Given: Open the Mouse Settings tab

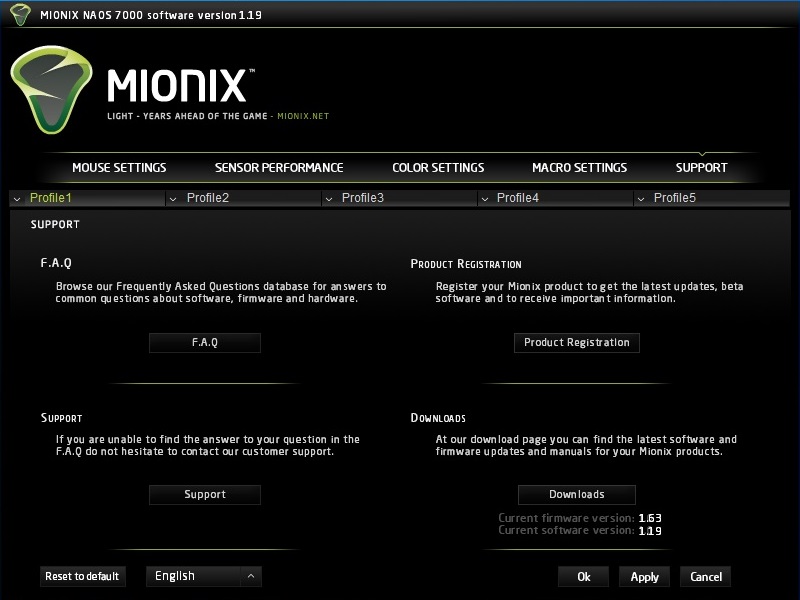Looking at the screenshot, I should coord(119,168).
